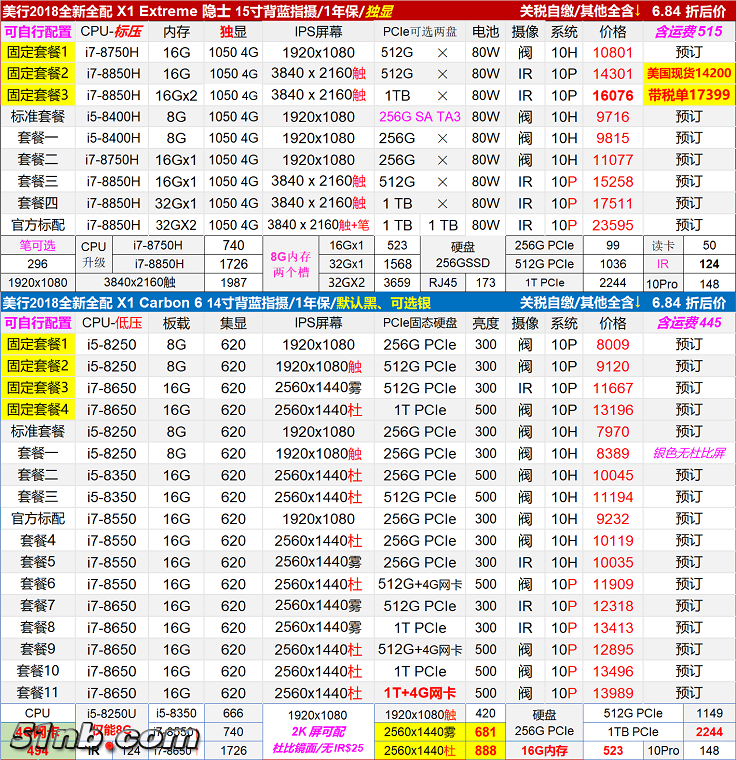The height and width of the screenshot is (760, 736).
Task: Click the blue 笔可选 label
Action: click(37, 245)
